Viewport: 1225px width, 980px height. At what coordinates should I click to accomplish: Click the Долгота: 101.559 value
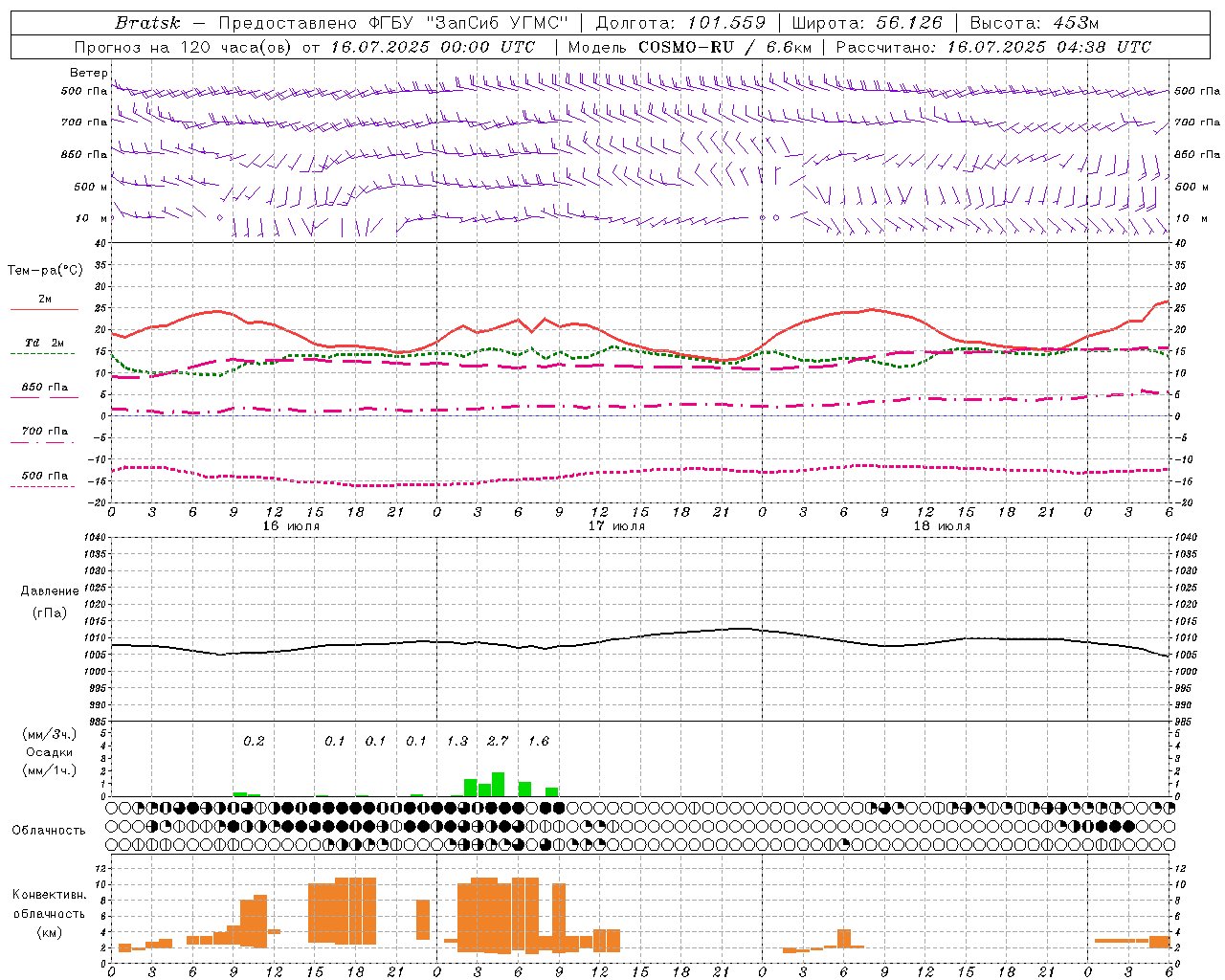(x=680, y=23)
